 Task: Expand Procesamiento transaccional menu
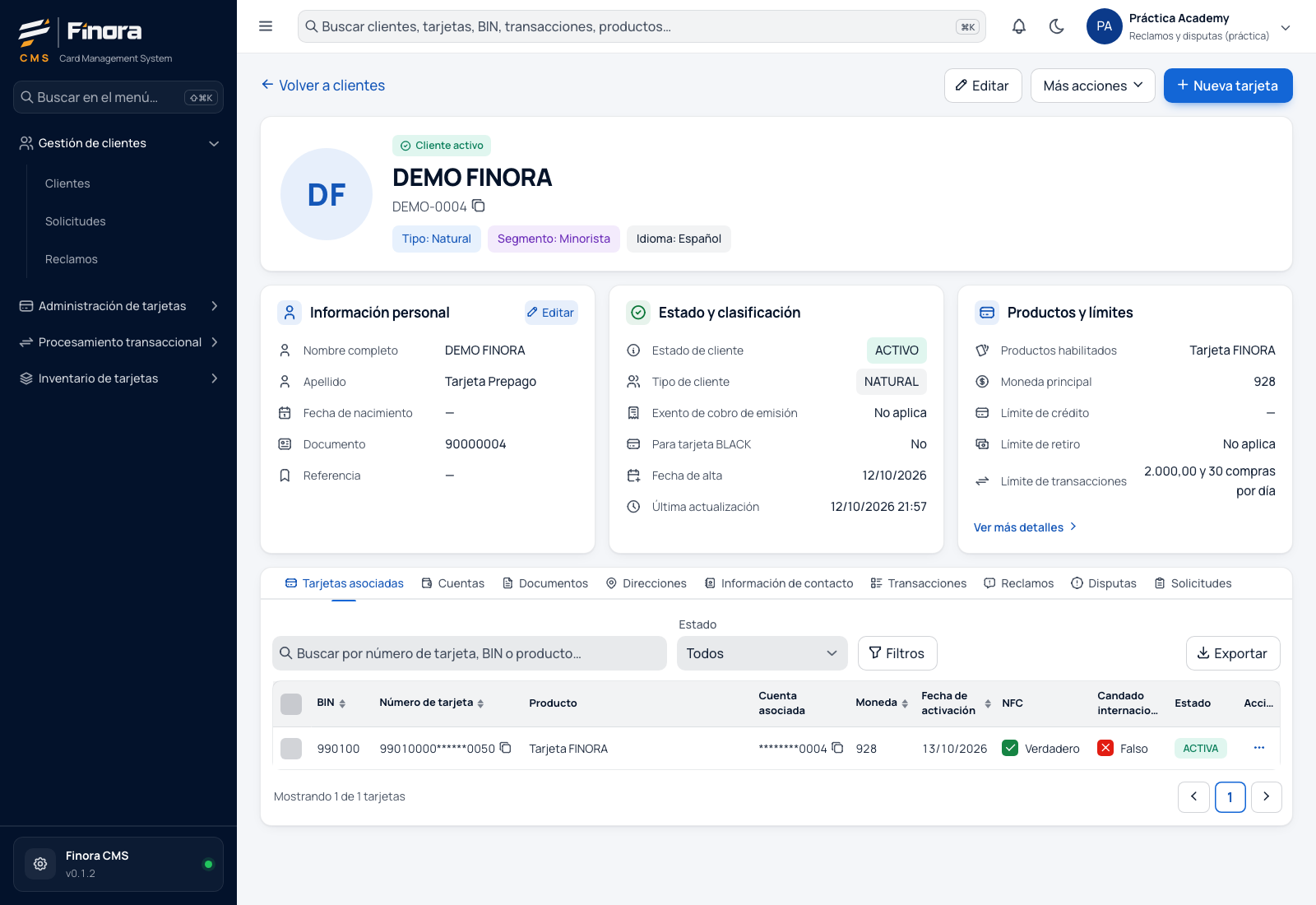coord(118,342)
